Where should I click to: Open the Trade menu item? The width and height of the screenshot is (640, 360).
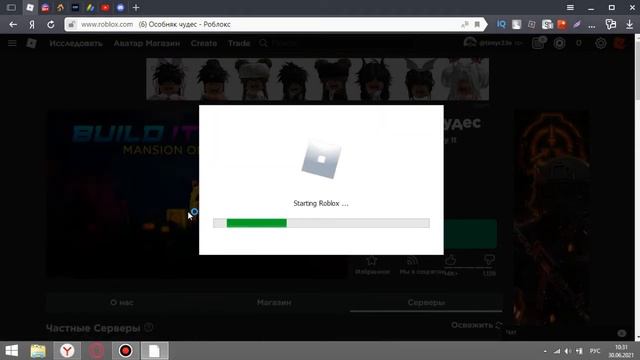click(x=239, y=43)
